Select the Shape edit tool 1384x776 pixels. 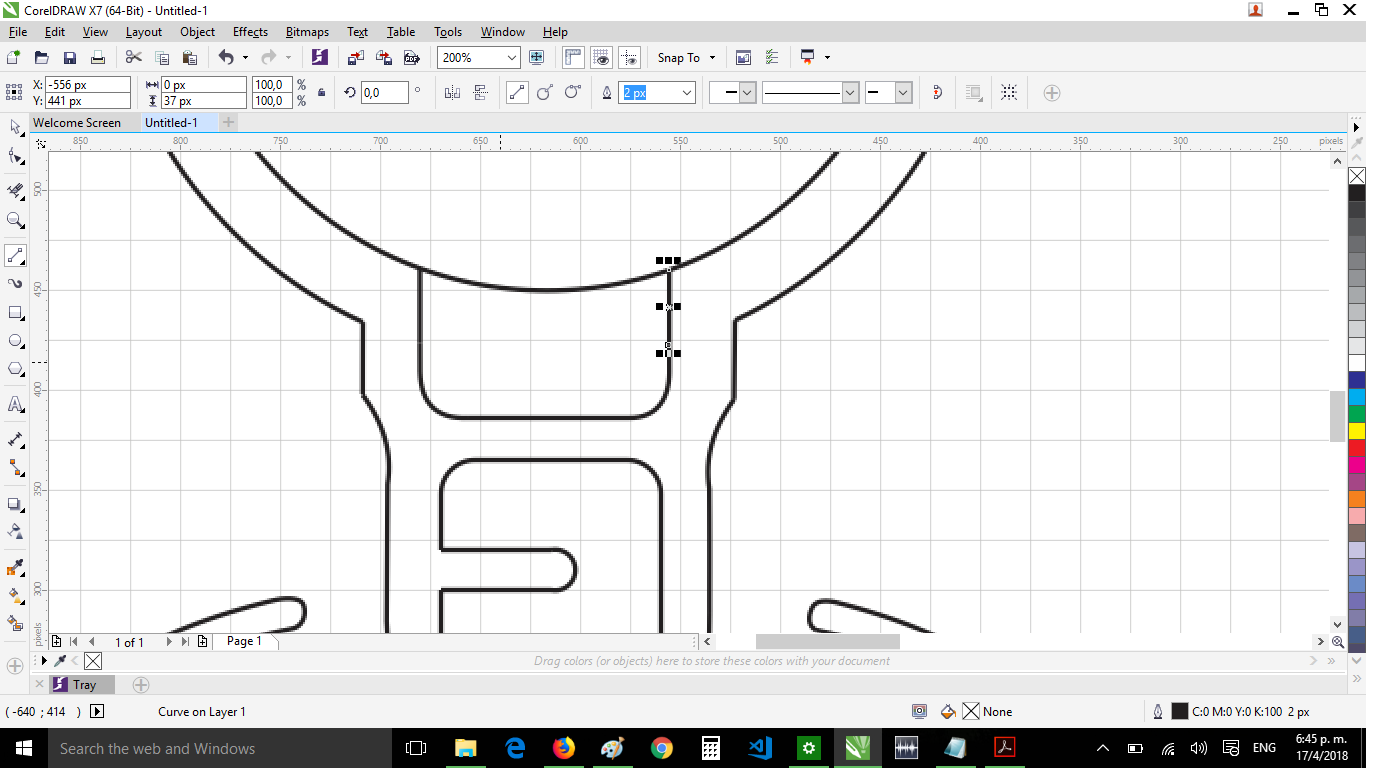[x=15, y=156]
